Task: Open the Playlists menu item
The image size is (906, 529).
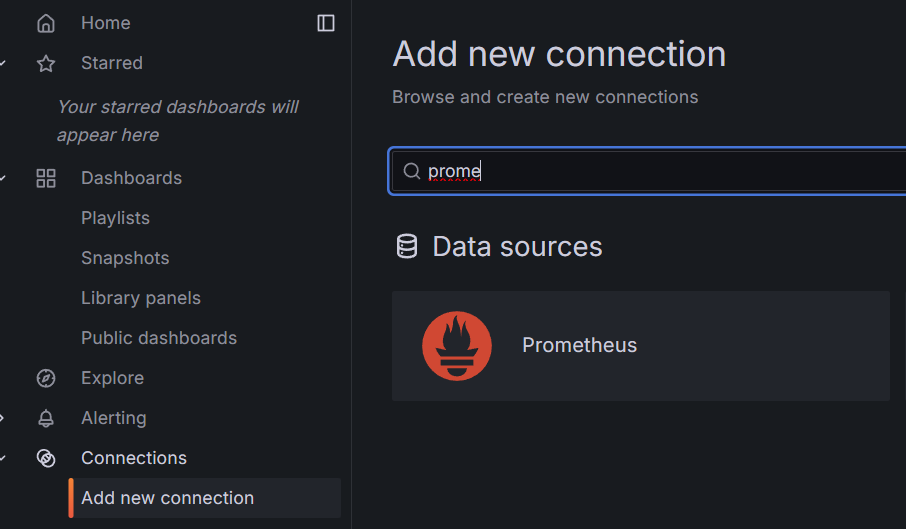Action: pyautogui.click(x=116, y=218)
